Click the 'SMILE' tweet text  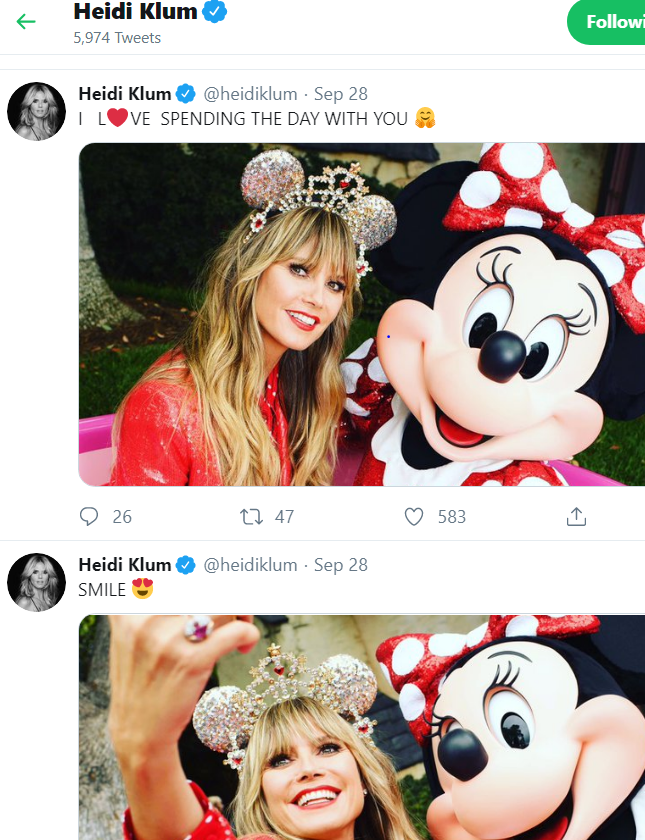[x=103, y=590]
